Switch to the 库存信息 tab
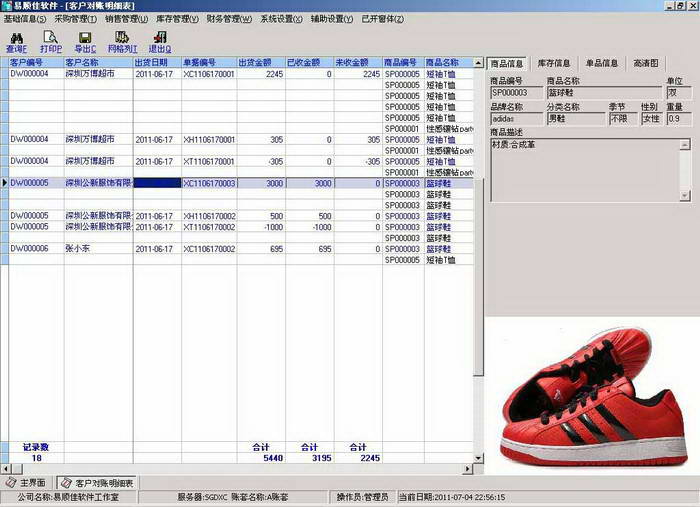 554,63
